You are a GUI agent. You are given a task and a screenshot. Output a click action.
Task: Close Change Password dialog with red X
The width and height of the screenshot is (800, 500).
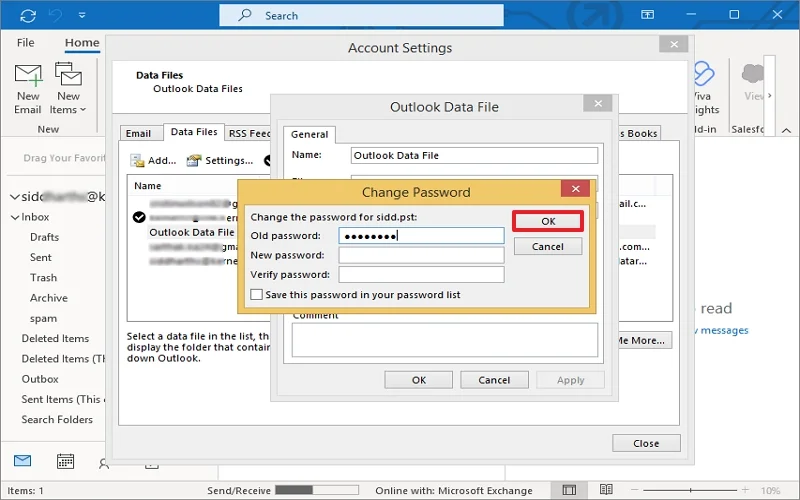coord(576,189)
